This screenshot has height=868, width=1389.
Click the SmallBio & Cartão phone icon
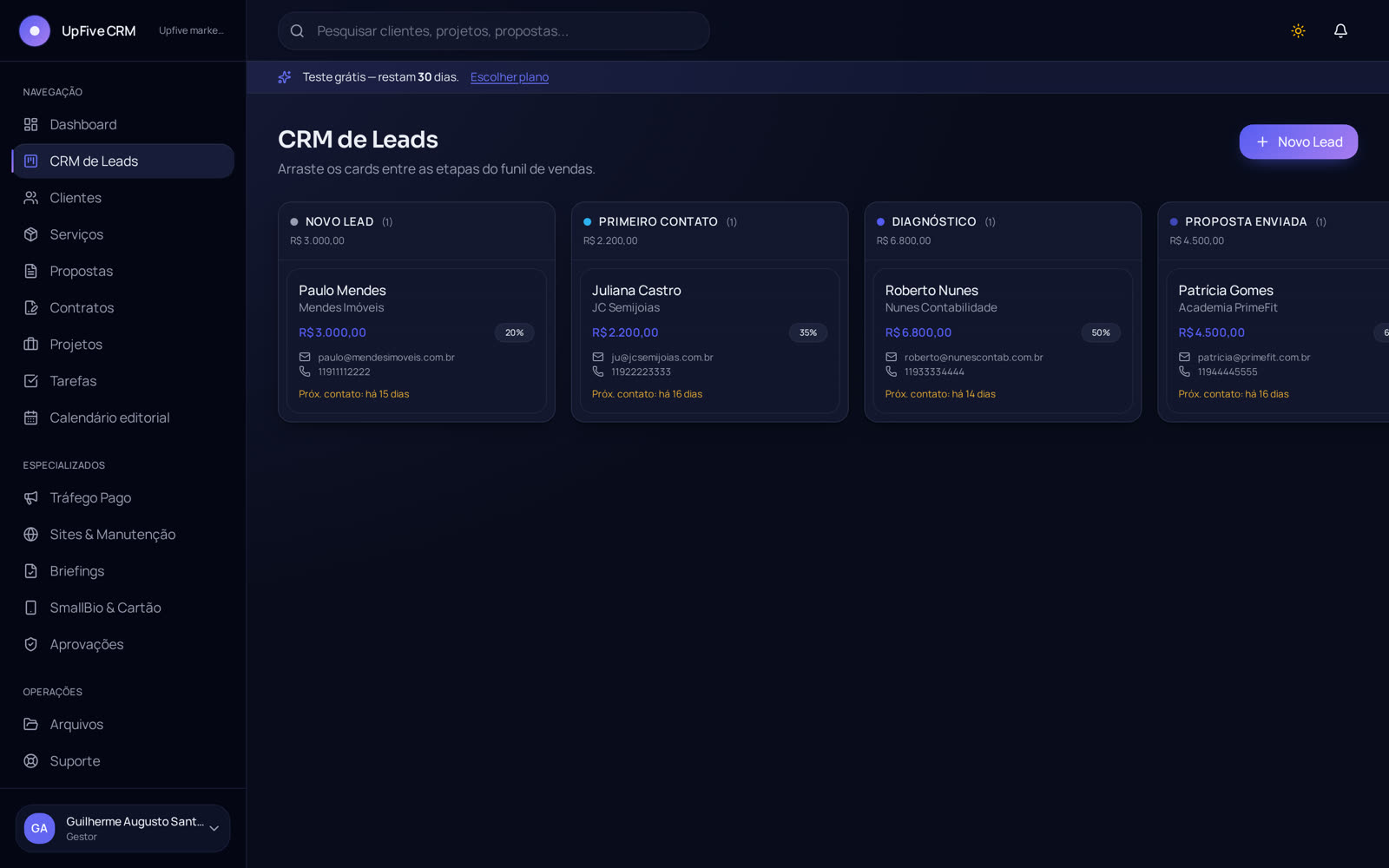pyautogui.click(x=30, y=608)
